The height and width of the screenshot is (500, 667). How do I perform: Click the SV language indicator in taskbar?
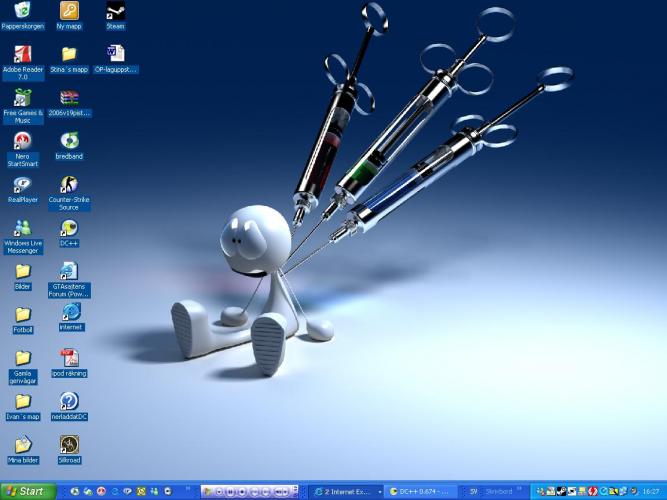point(474,491)
